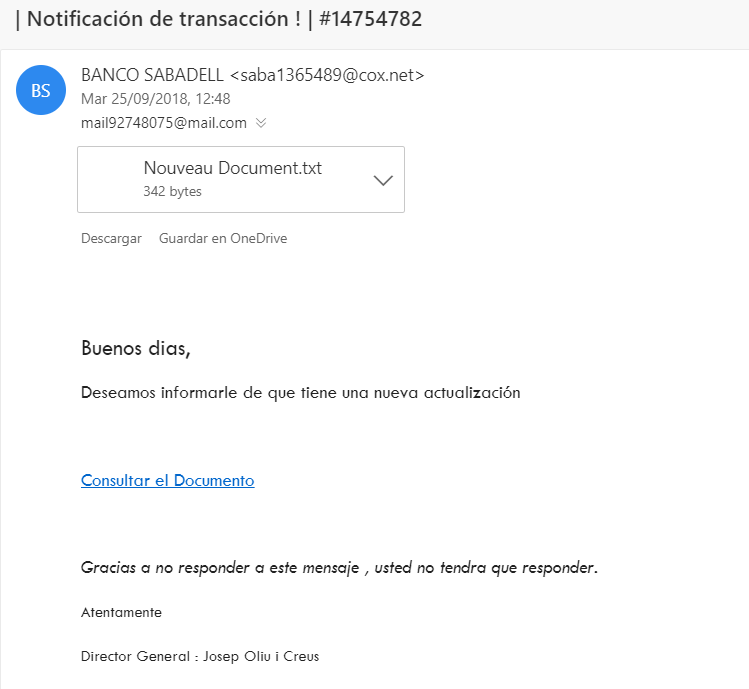Click the Deseamos informarle paragraph
The height and width of the screenshot is (689, 749).
pos(300,393)
